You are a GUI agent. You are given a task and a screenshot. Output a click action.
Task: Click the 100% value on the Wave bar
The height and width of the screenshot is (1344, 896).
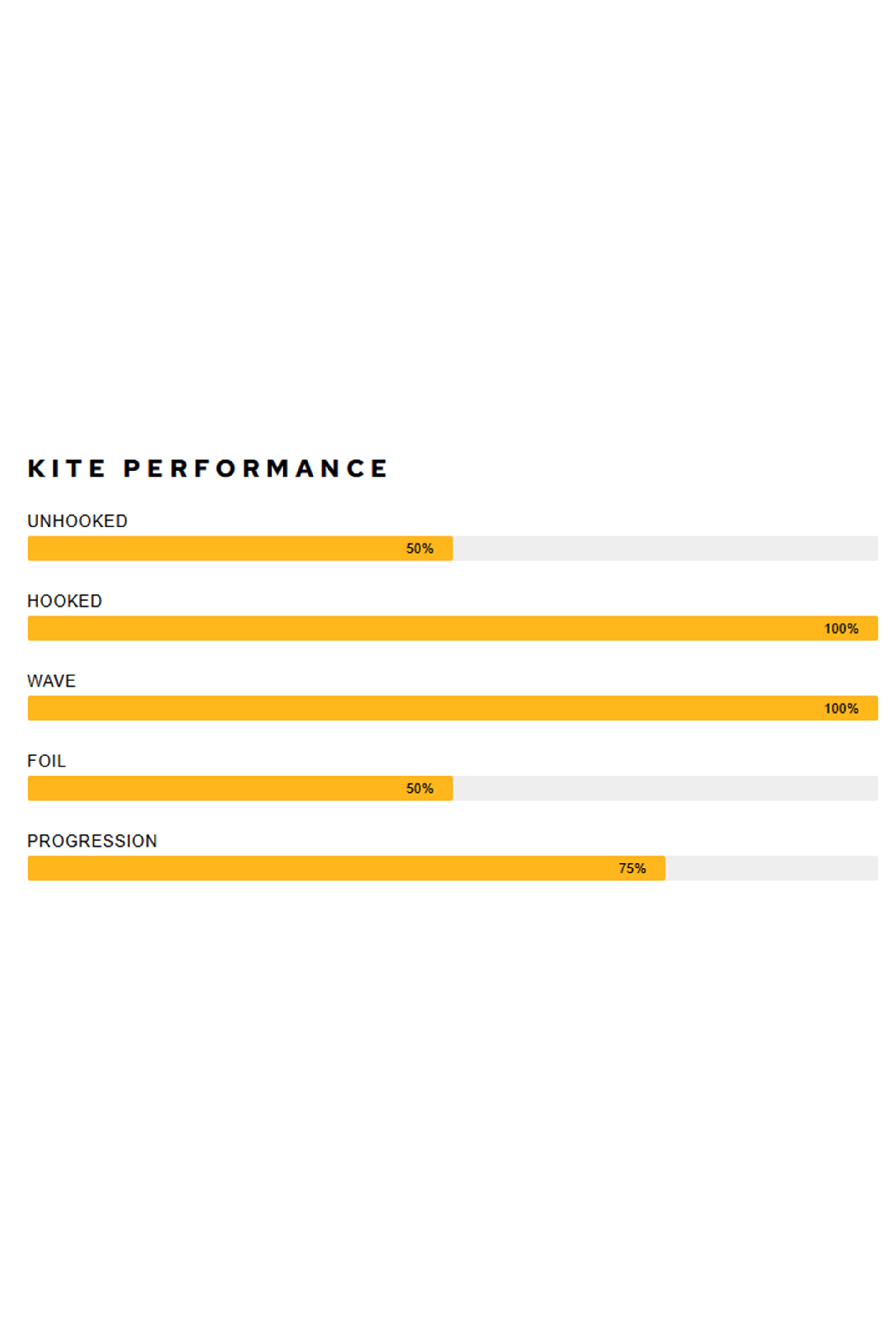841,709
